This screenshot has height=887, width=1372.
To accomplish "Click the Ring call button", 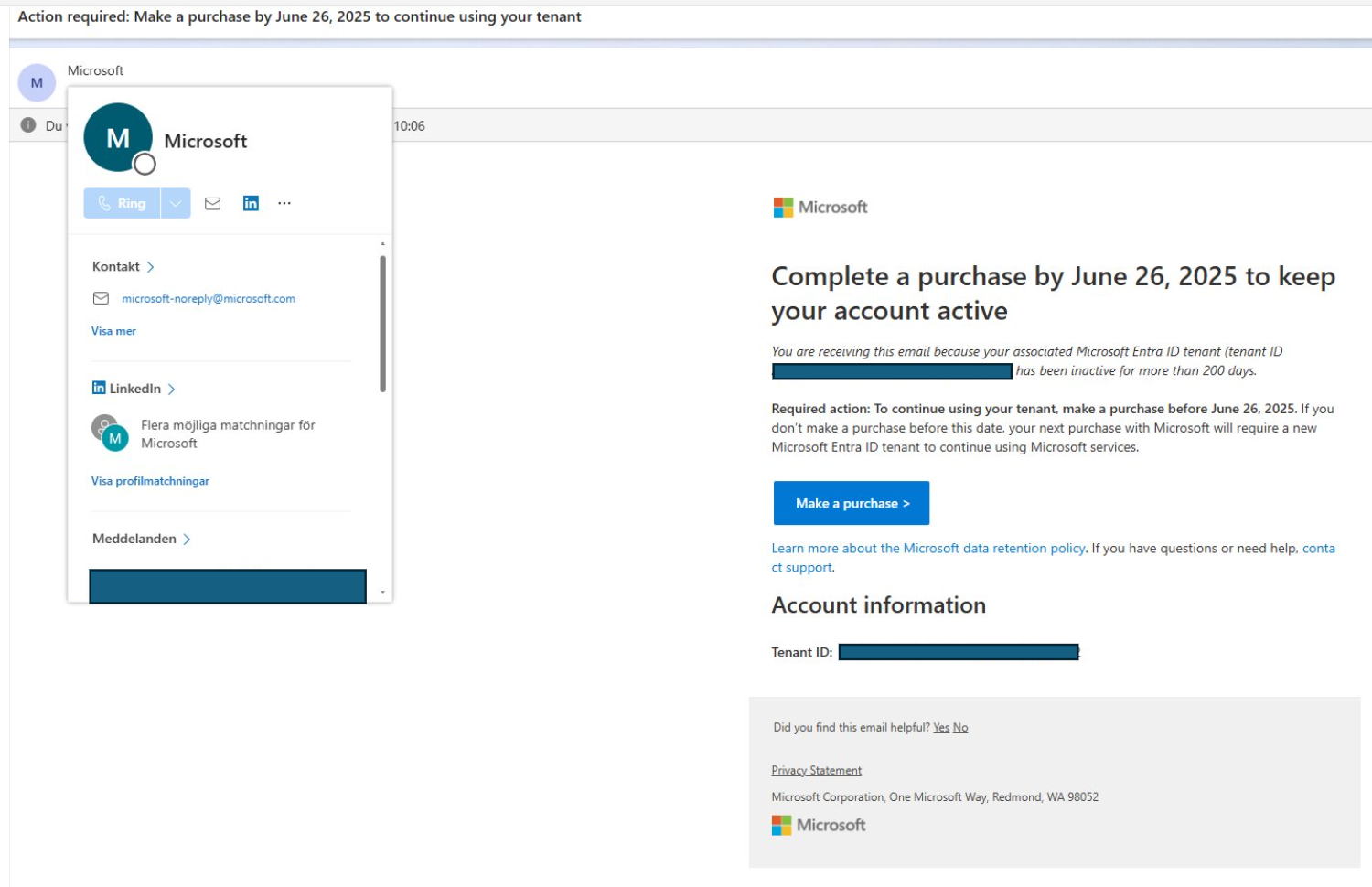I will (x=122, y=203).
